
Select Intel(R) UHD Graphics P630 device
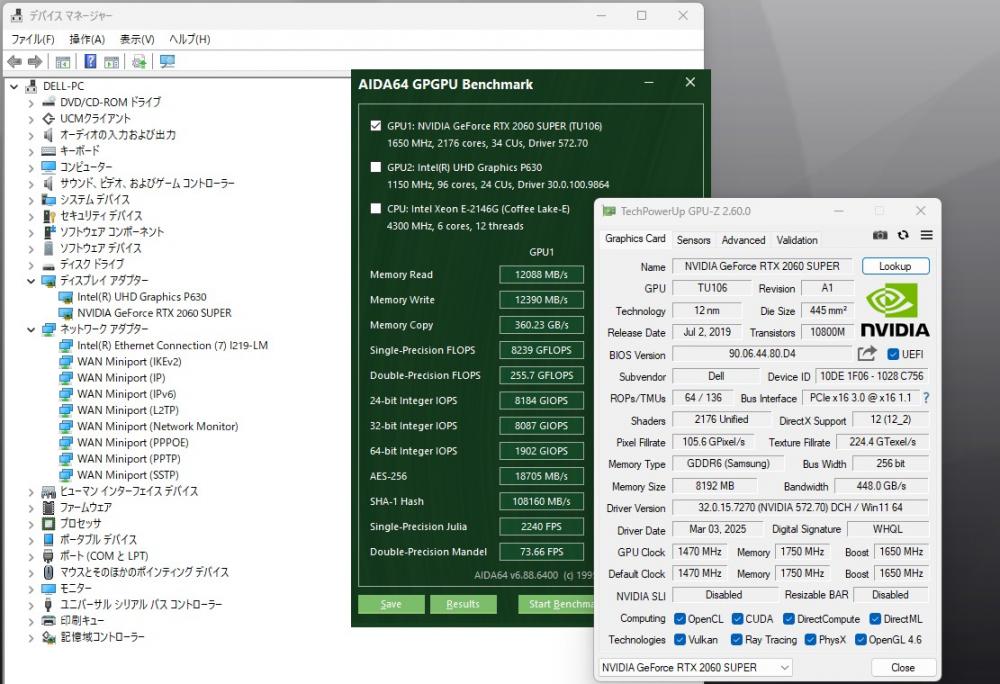tap(142, 297)
